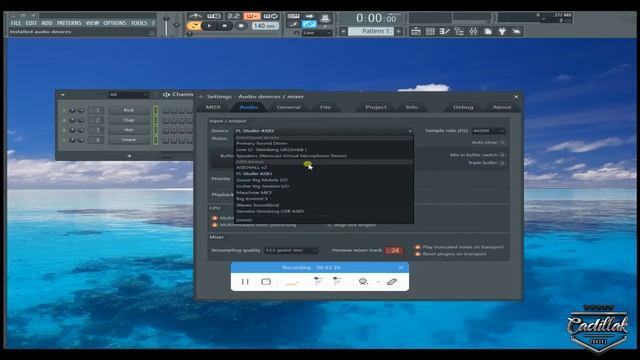
Task: Toggle the highlighted orange overdub recording icon
Action: (x=252, y=16)
